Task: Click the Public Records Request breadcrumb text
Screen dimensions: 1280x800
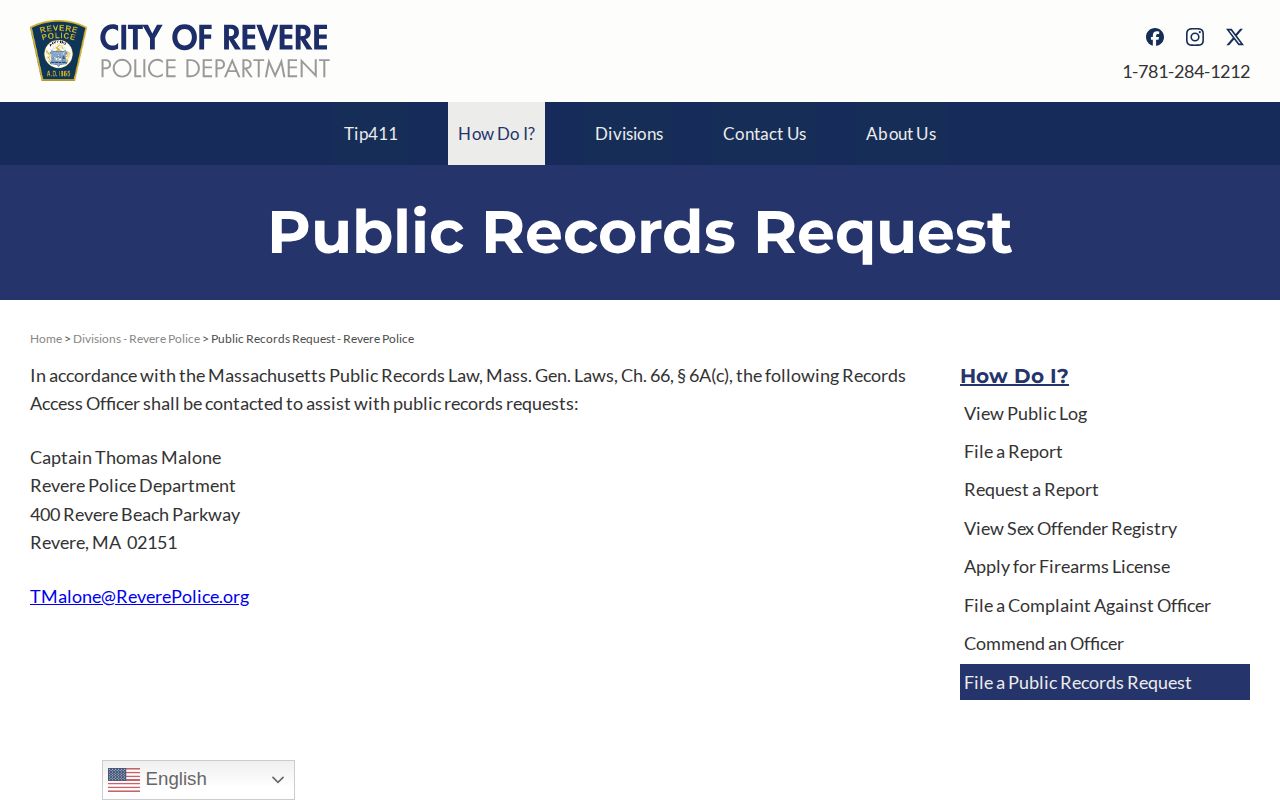Action: 312,339
